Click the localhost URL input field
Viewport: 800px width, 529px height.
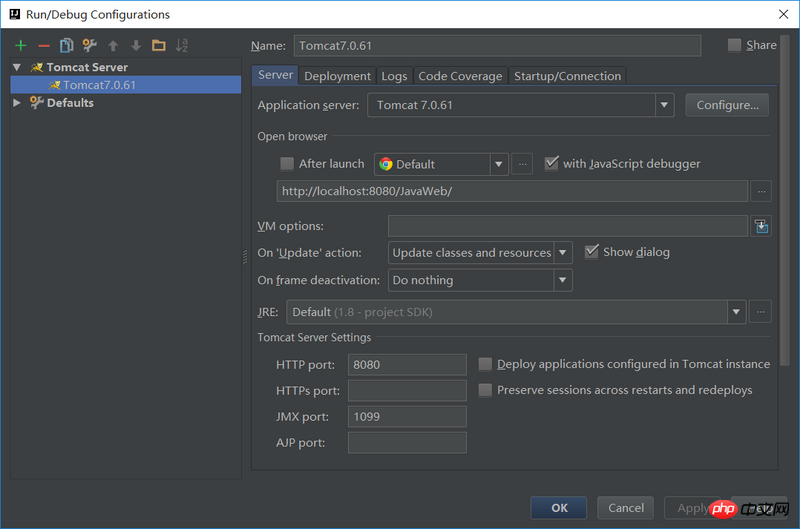click(512, 191)
